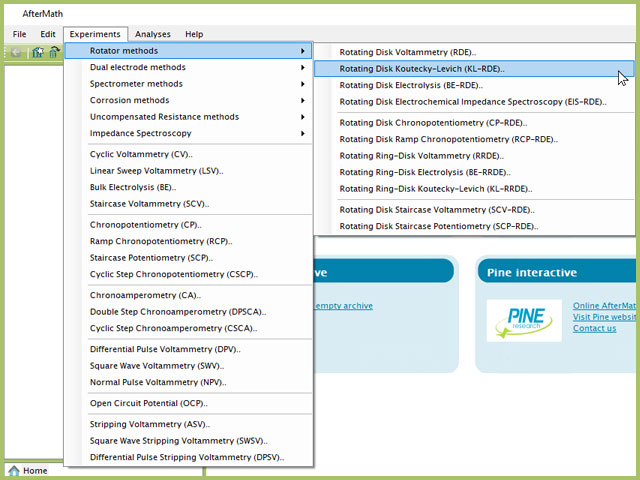Click the Contact us link
This screenshot has width=640, height=480.
(x=594, y=329)
